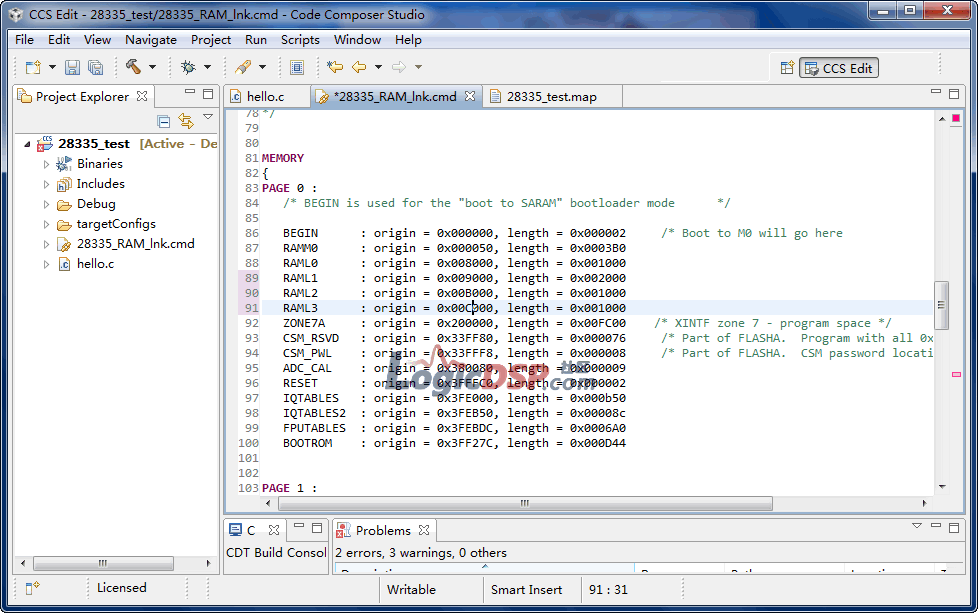978x613 pixels.
Task: Expand the 28335_RAM_lnk.cmd tree node
Action: (46, 244)
